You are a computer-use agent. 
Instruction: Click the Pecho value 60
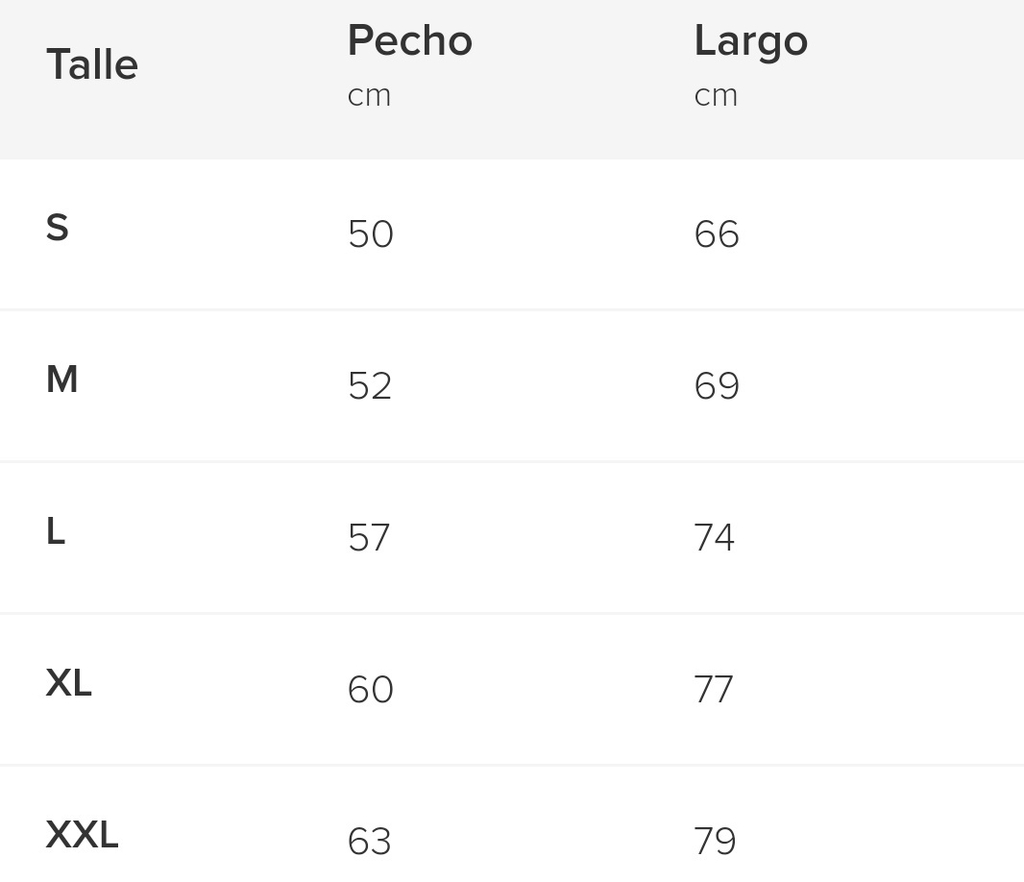370,689
